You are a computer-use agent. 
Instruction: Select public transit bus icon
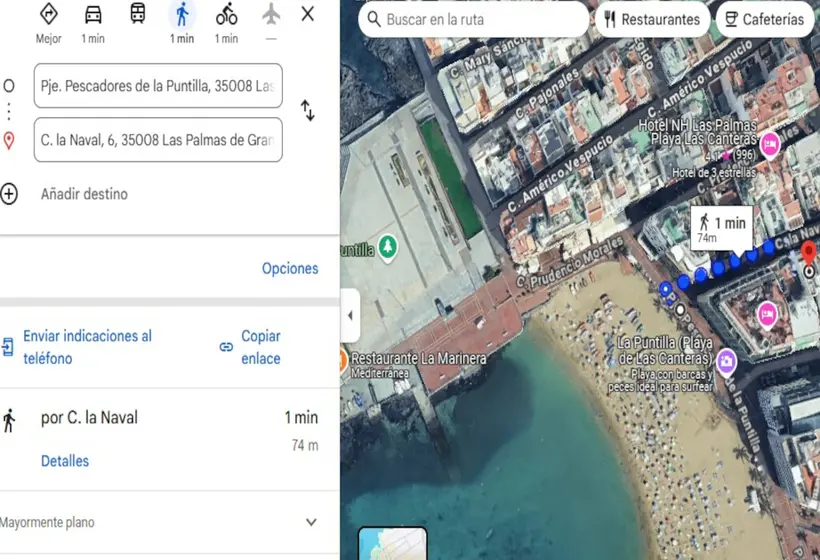(x=138, y=14)
